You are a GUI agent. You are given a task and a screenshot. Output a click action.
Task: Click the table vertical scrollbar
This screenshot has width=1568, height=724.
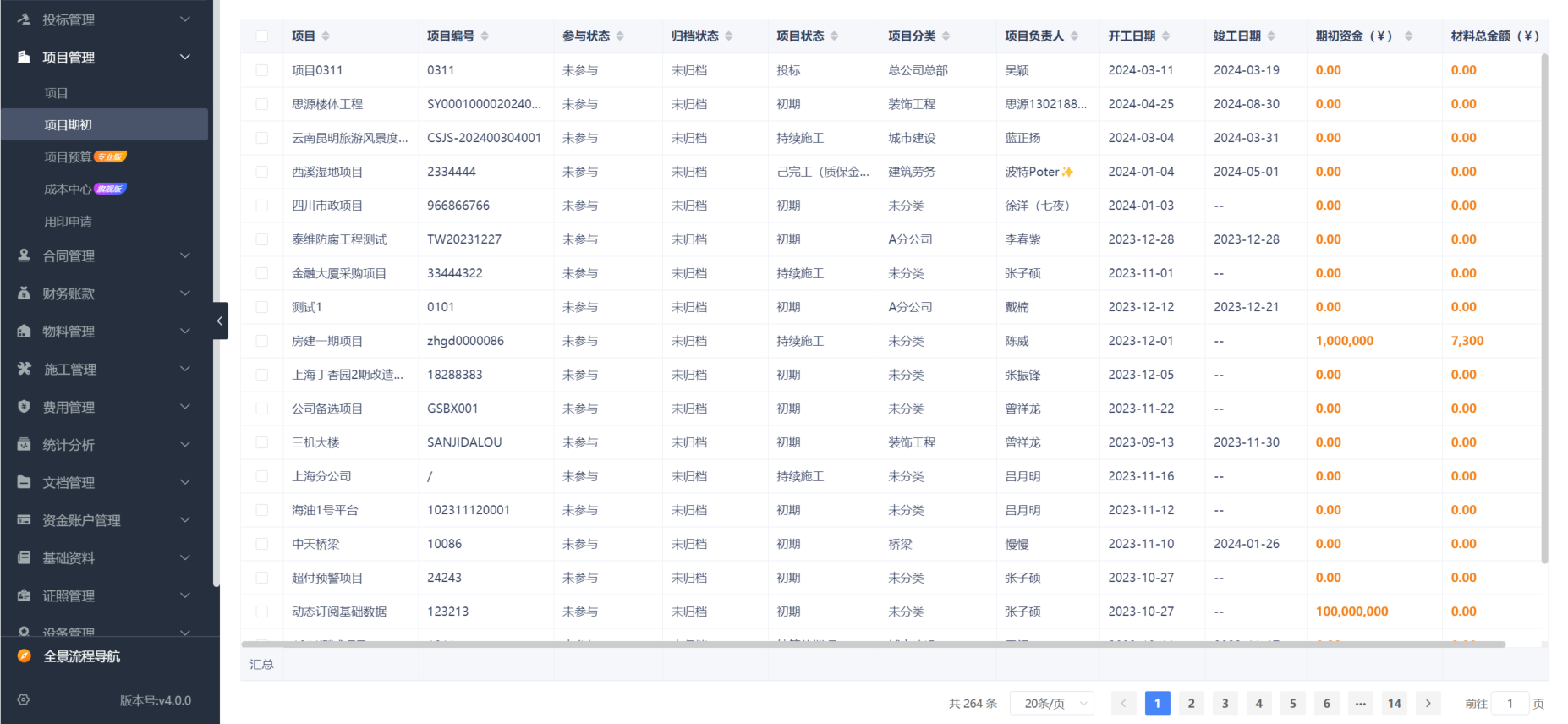pos(1544,309)
